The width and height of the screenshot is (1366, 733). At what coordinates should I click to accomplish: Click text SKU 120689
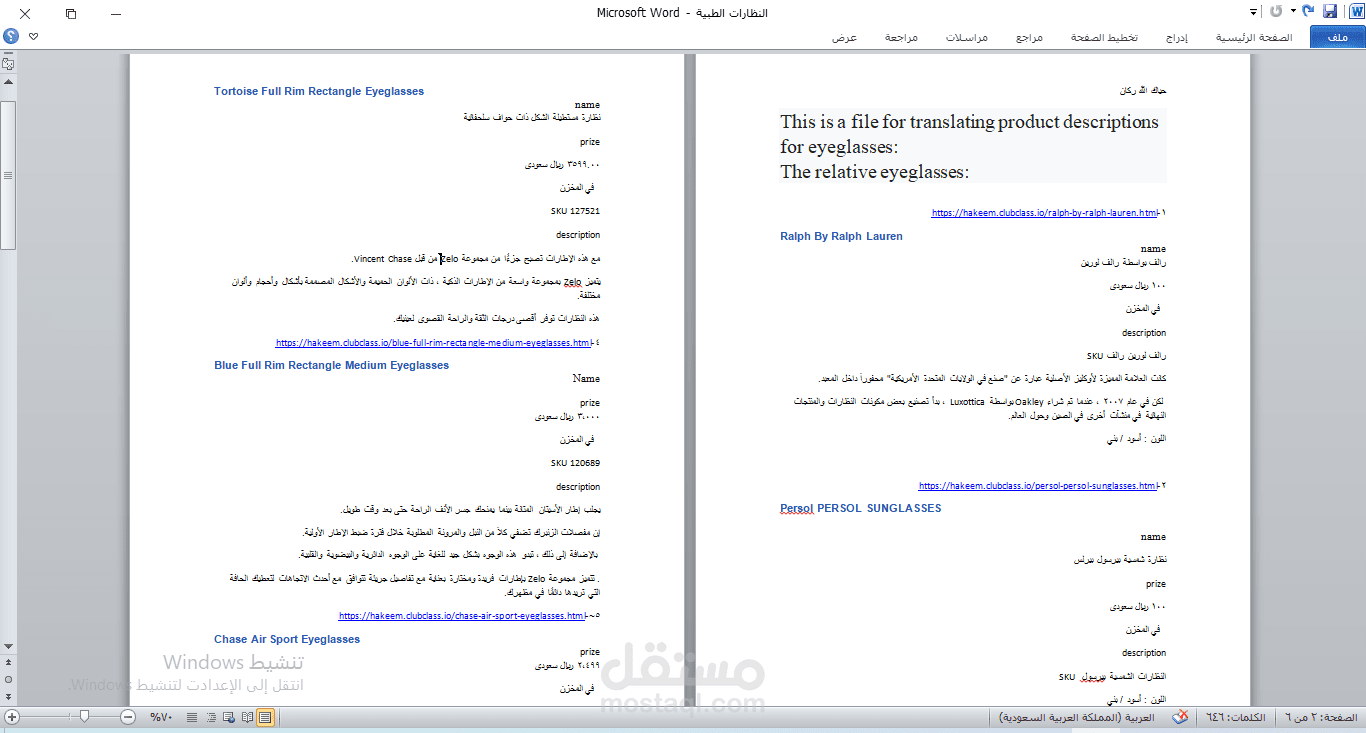click(x=575, y=463)
